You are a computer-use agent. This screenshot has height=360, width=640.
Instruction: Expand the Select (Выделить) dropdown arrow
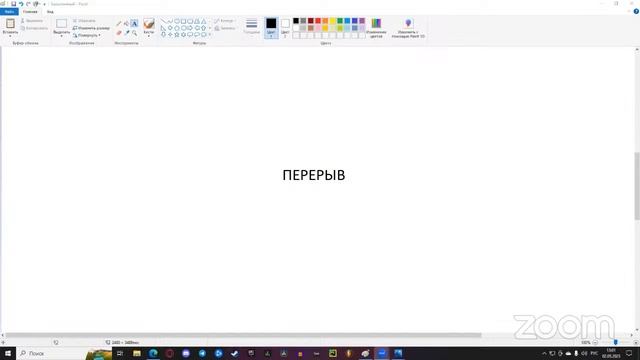62,36
